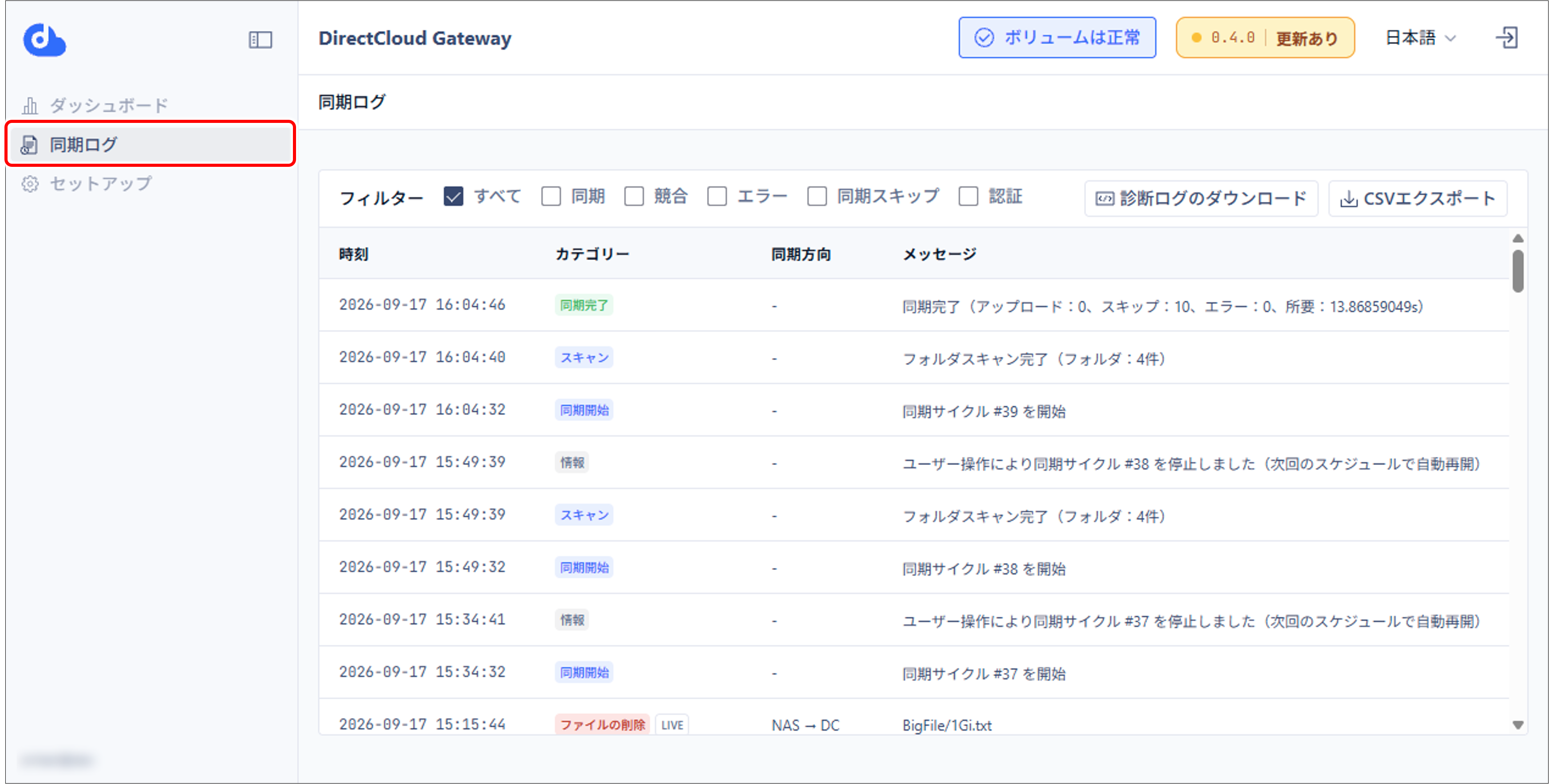The image size is (1549, 784).
Task: Enable the 同期 filter checkbox
Action: (x=551, y=196)
